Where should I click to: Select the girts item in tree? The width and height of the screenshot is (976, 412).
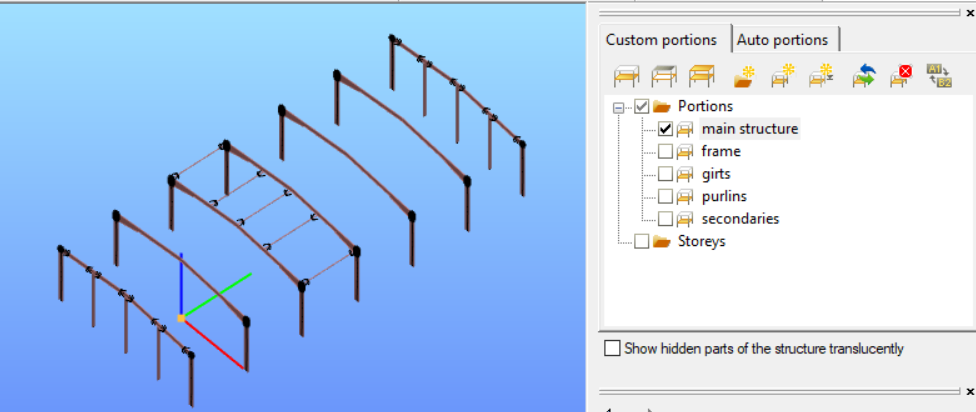click(716, 174)
